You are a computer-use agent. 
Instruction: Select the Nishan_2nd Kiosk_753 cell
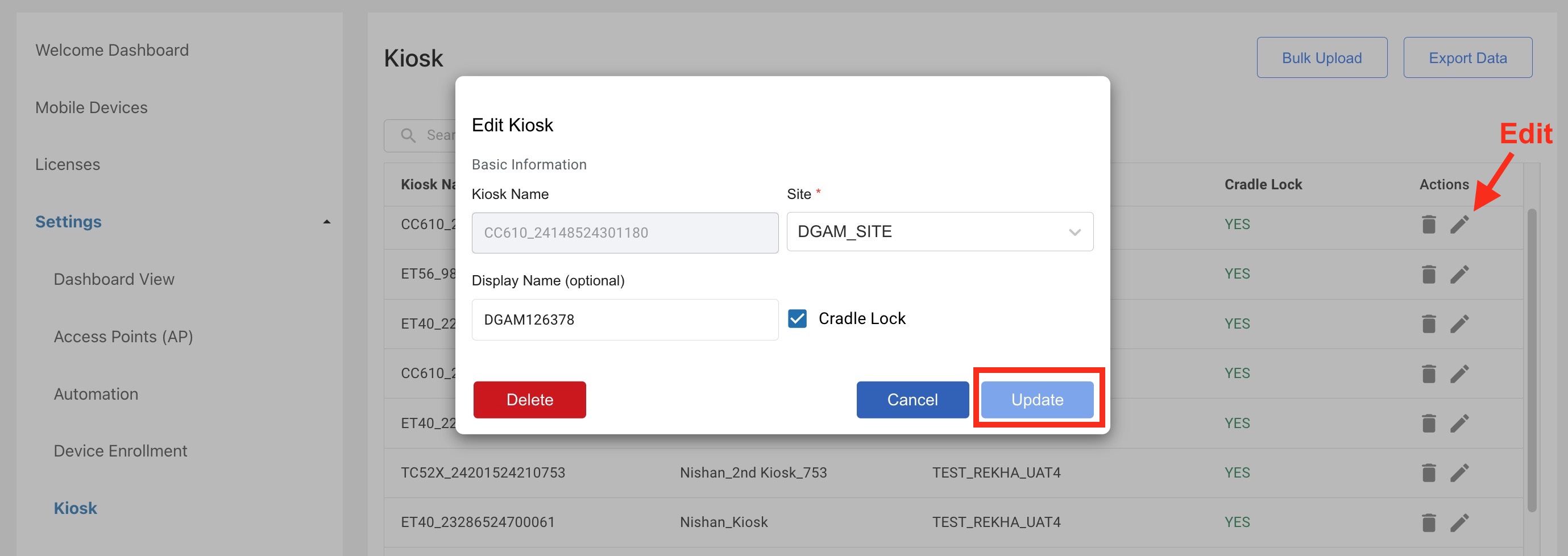(x=753, y=472)
